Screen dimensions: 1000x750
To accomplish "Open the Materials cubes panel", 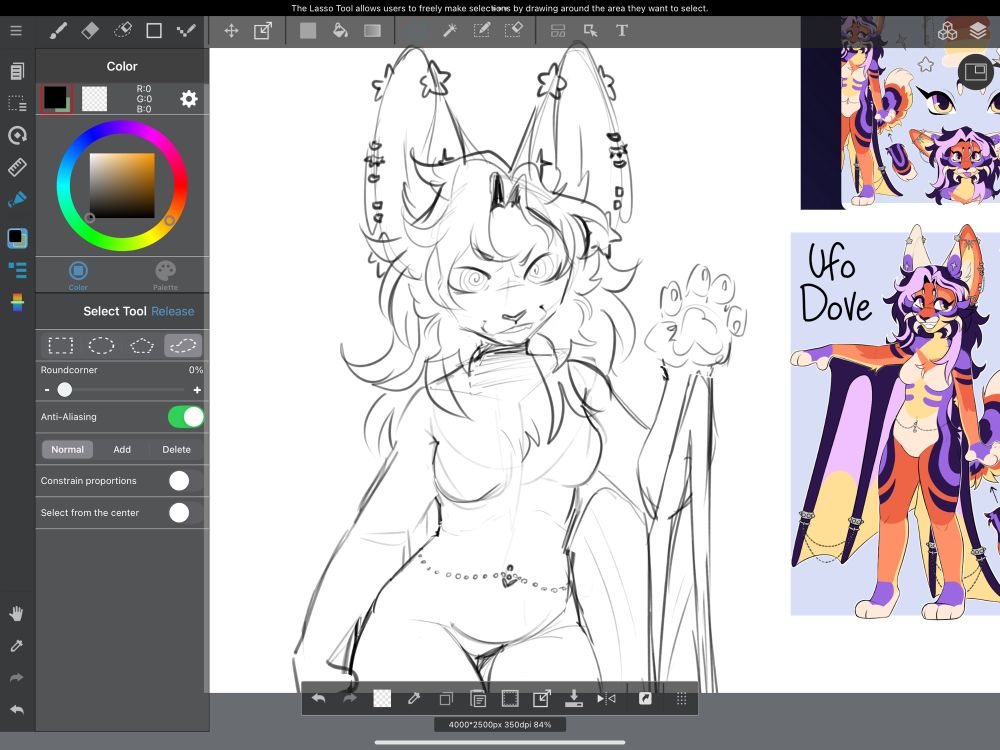I will (x=947, y=30).
